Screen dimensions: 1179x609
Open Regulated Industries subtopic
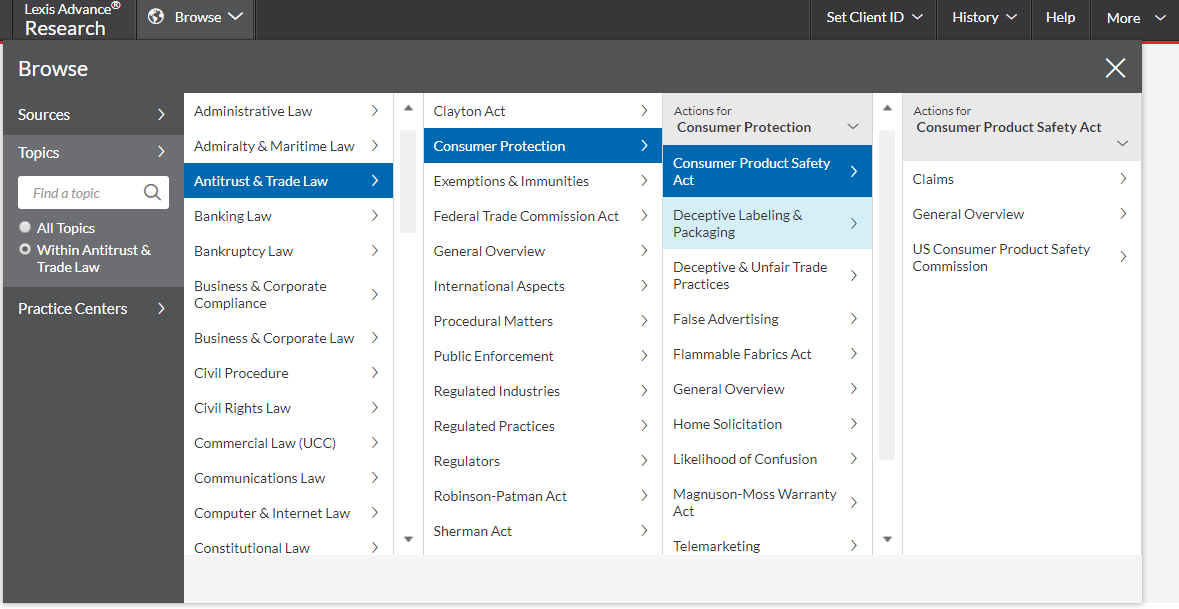tap(542, 391)
